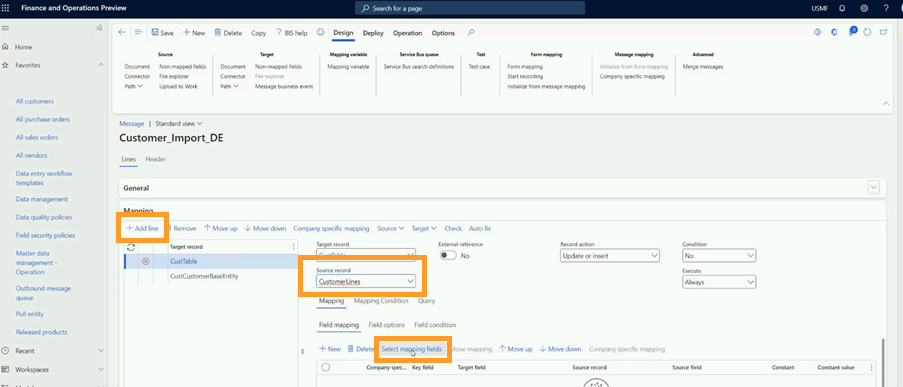
Task: Open the Target menu in mapping toolbar
Action: [424, 229]
